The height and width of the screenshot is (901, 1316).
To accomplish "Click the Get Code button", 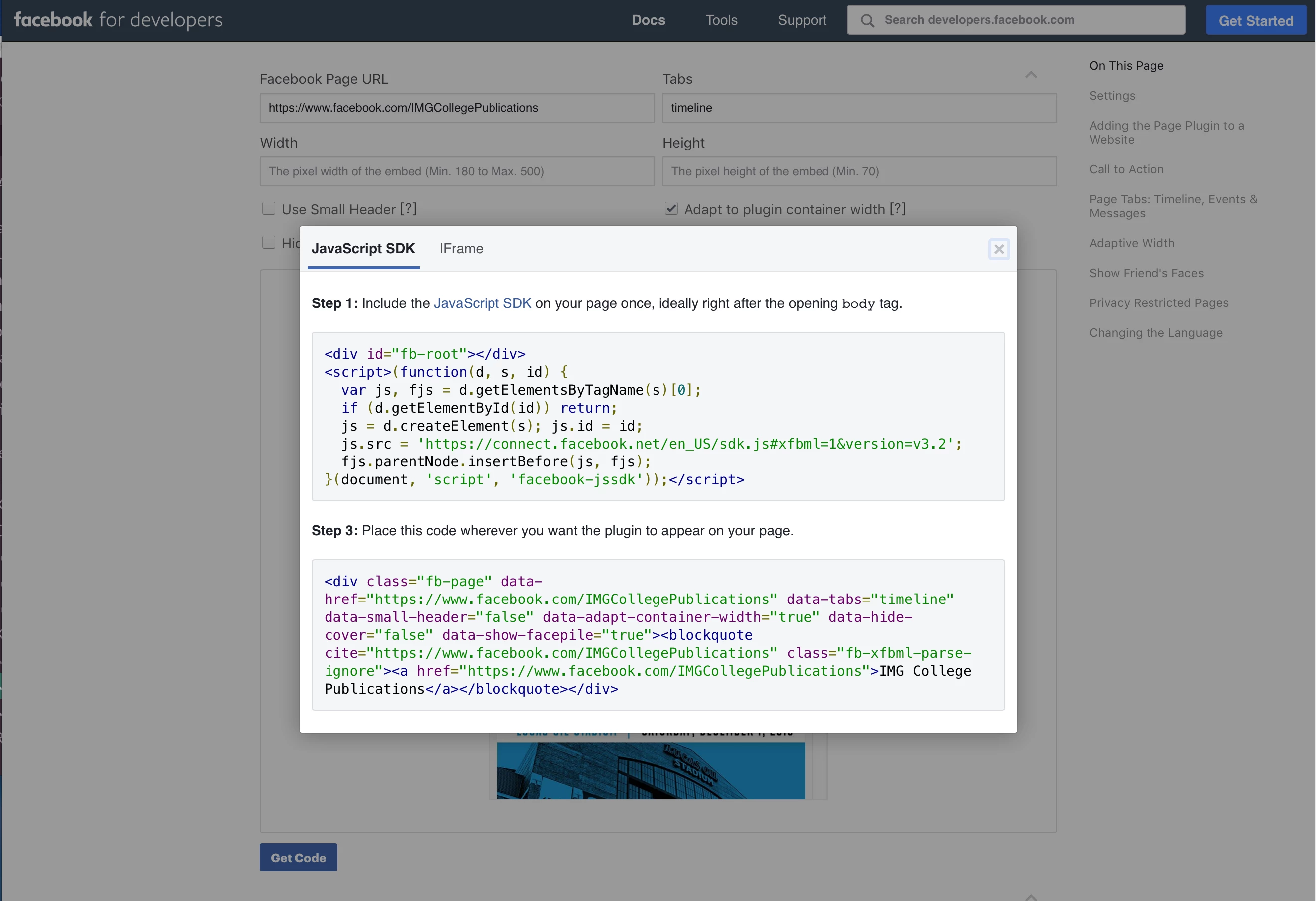I will [x=298, y=857].
